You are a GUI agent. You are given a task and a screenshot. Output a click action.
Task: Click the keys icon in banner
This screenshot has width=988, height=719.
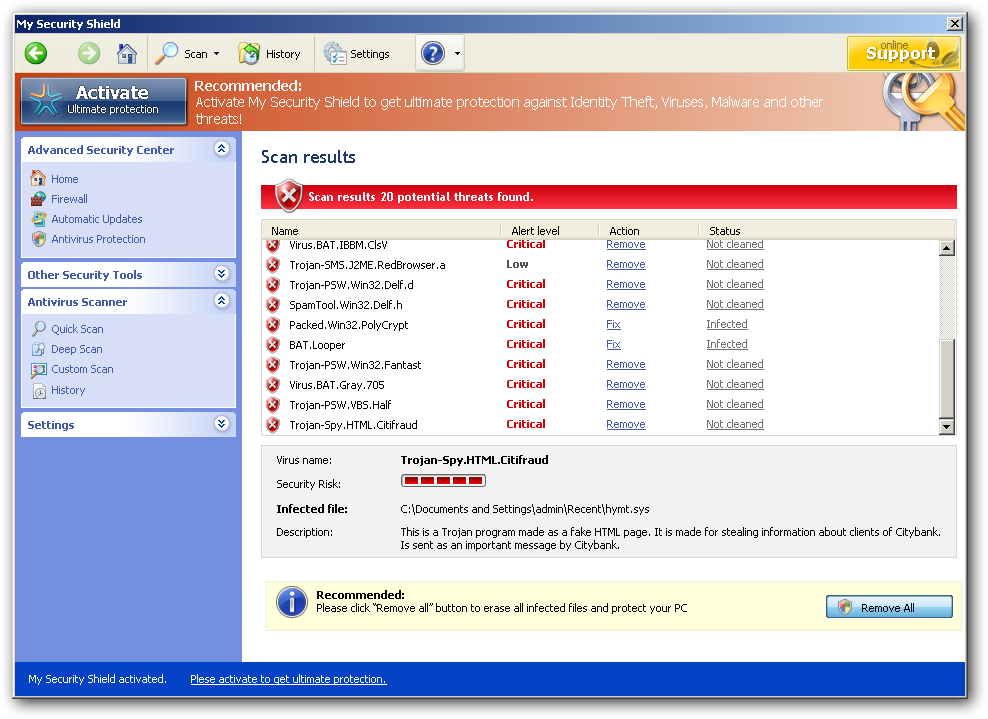[x=922, y=101]
